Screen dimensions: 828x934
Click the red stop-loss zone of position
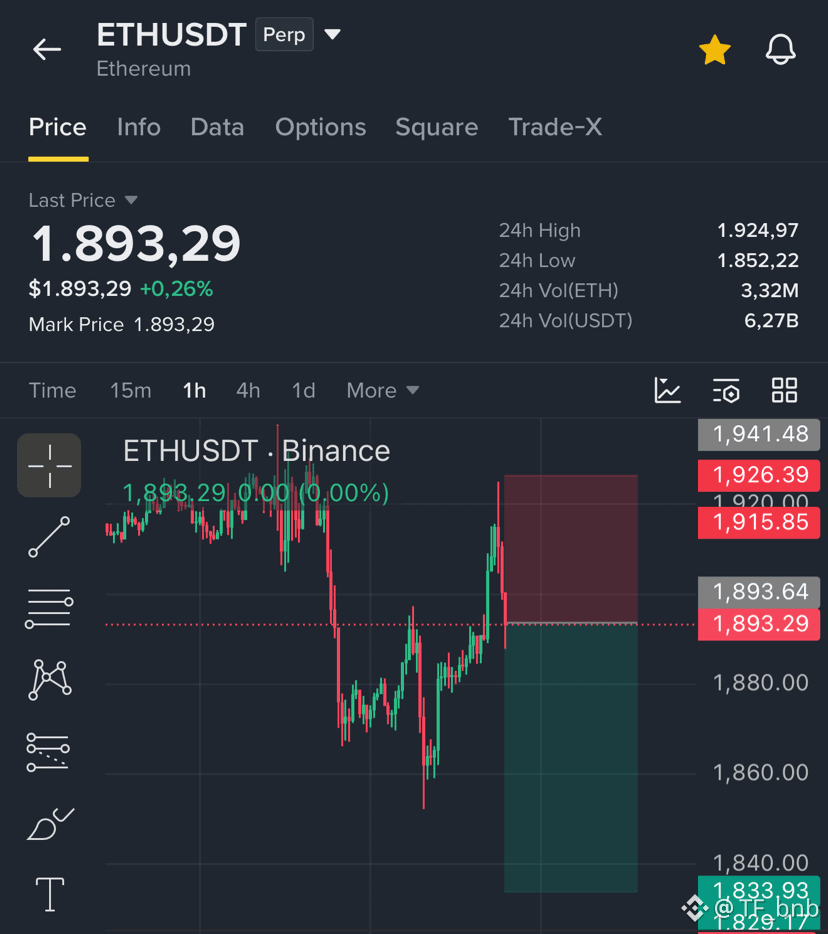point(571,549)
